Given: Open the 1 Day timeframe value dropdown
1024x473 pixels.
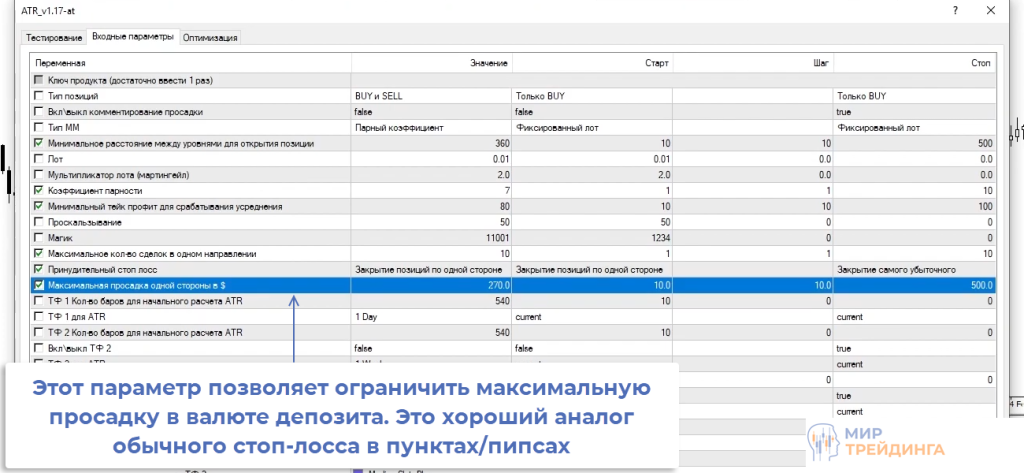Looking at the screenshot, I should tap(432, 316).
